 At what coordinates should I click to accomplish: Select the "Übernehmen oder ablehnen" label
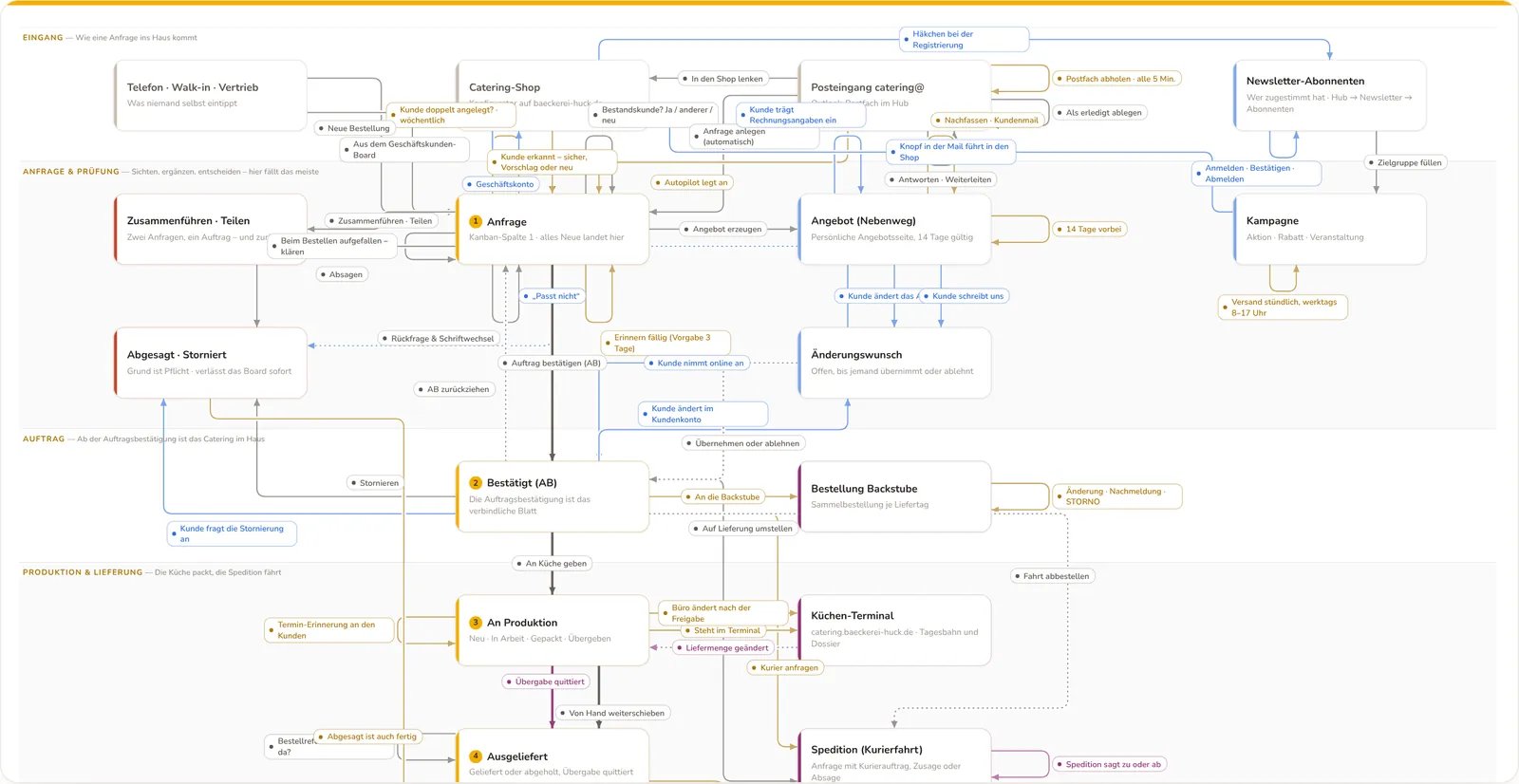743,443
